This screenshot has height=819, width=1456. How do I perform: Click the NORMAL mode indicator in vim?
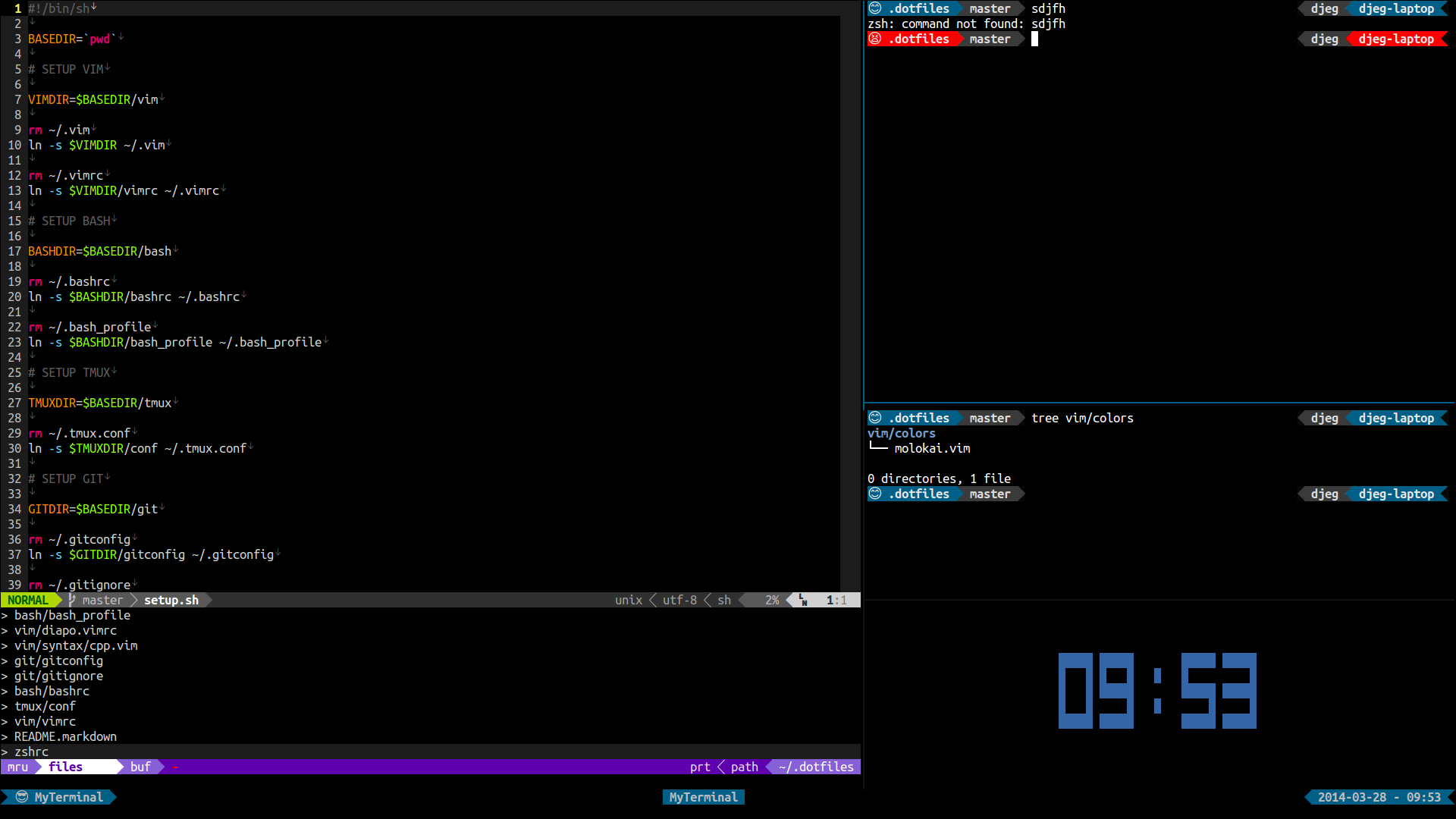(x=28, y=600)
